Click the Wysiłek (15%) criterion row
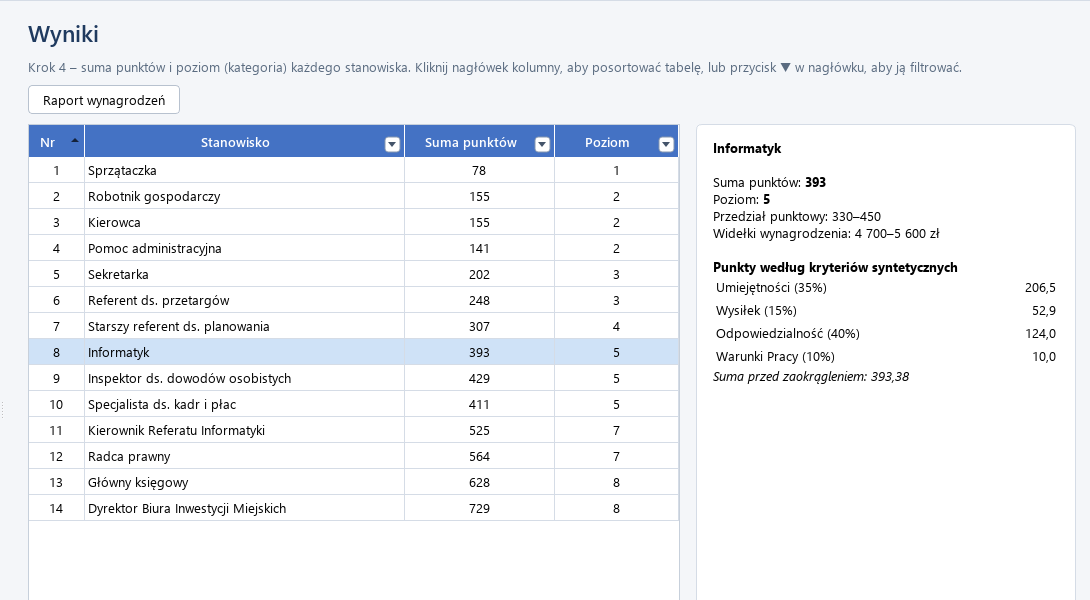Image resolution: width=1090 pixels, height=600 pixels. pos(886,311)
